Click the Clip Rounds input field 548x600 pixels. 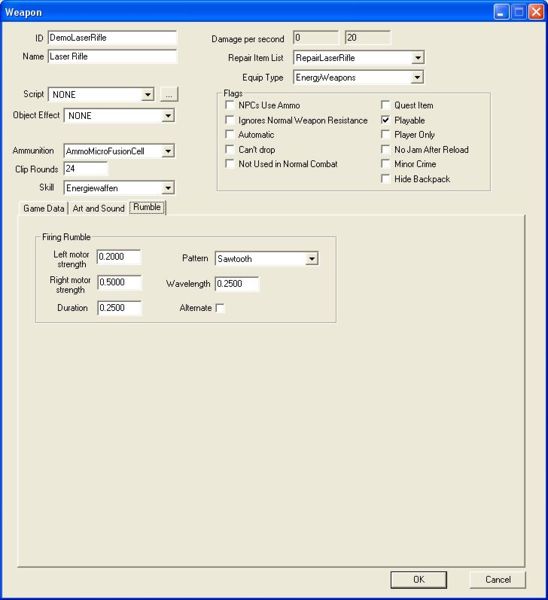tap(86, 169)
